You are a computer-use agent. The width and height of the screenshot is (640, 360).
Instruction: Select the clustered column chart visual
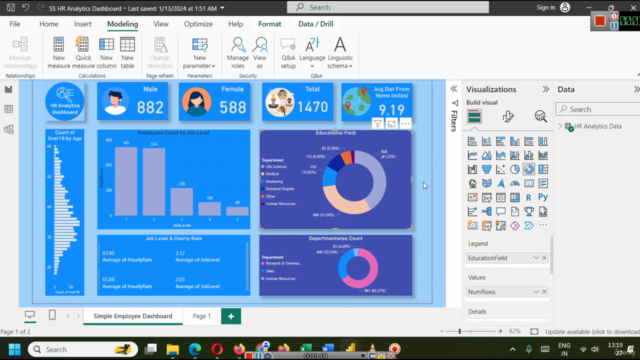tap(515, 142)
